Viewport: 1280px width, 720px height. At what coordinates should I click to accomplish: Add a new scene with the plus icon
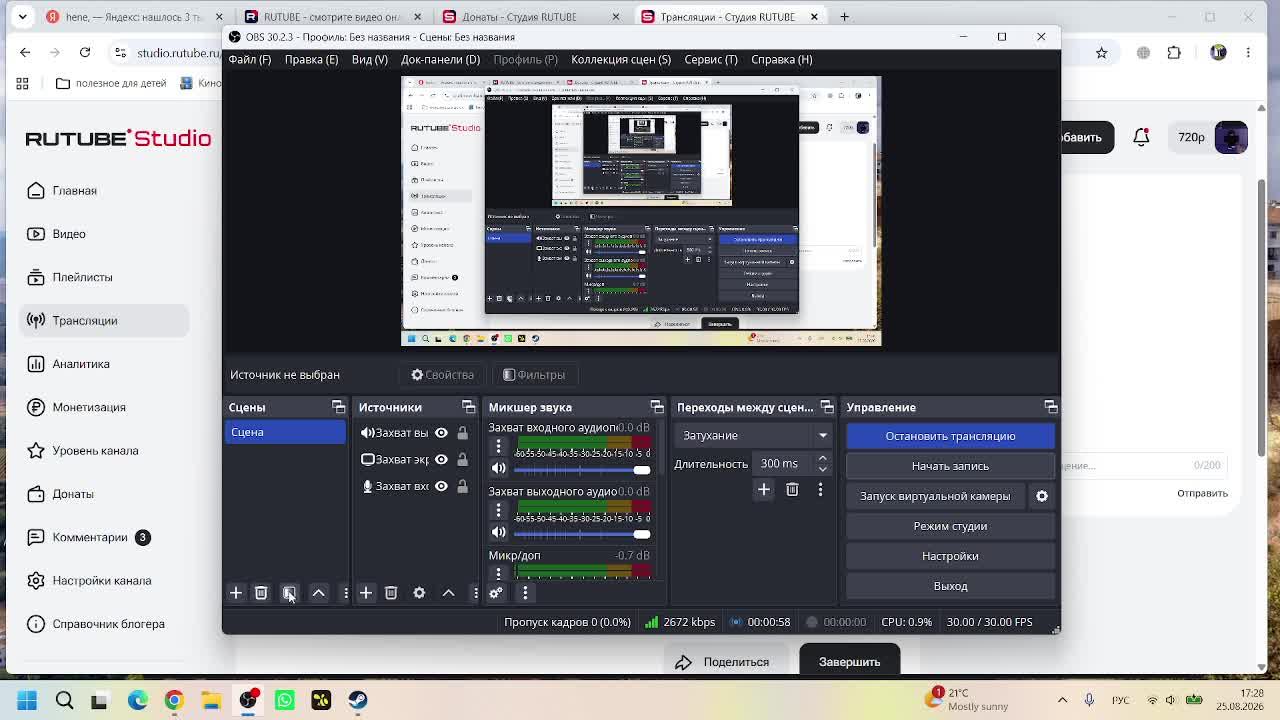pyautogui.click(x=236, y=593)
